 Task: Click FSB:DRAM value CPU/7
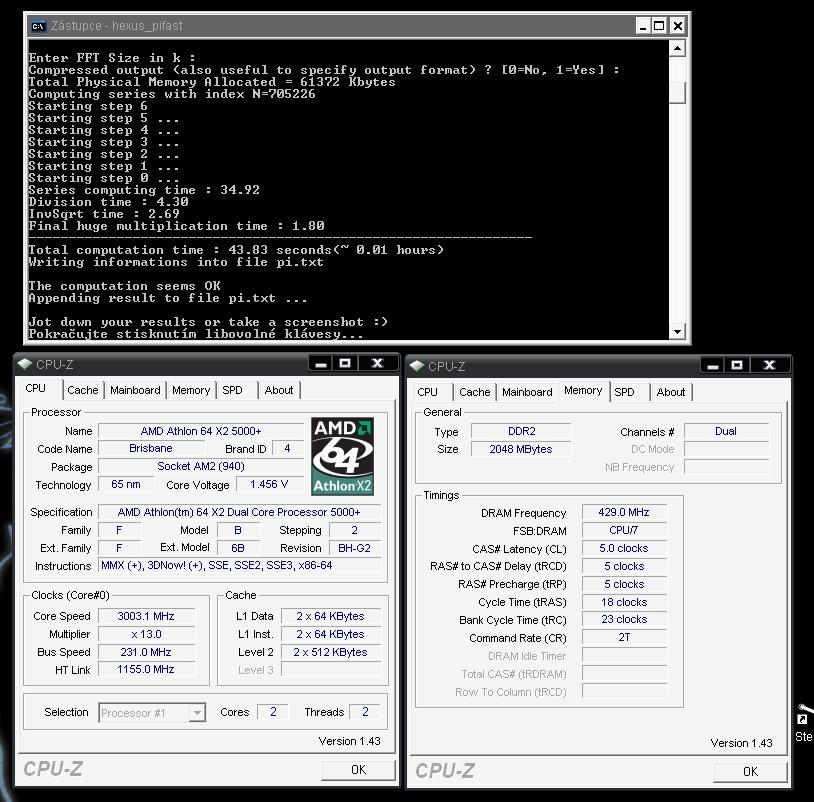[x=624, y=530]
